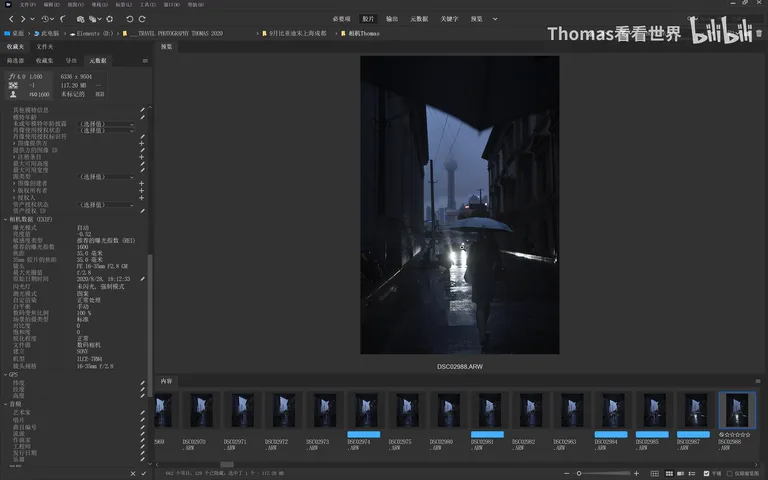Rotate image 90° clockwise
The height and width of the screenshot is (480, 768).
[142, 19]
